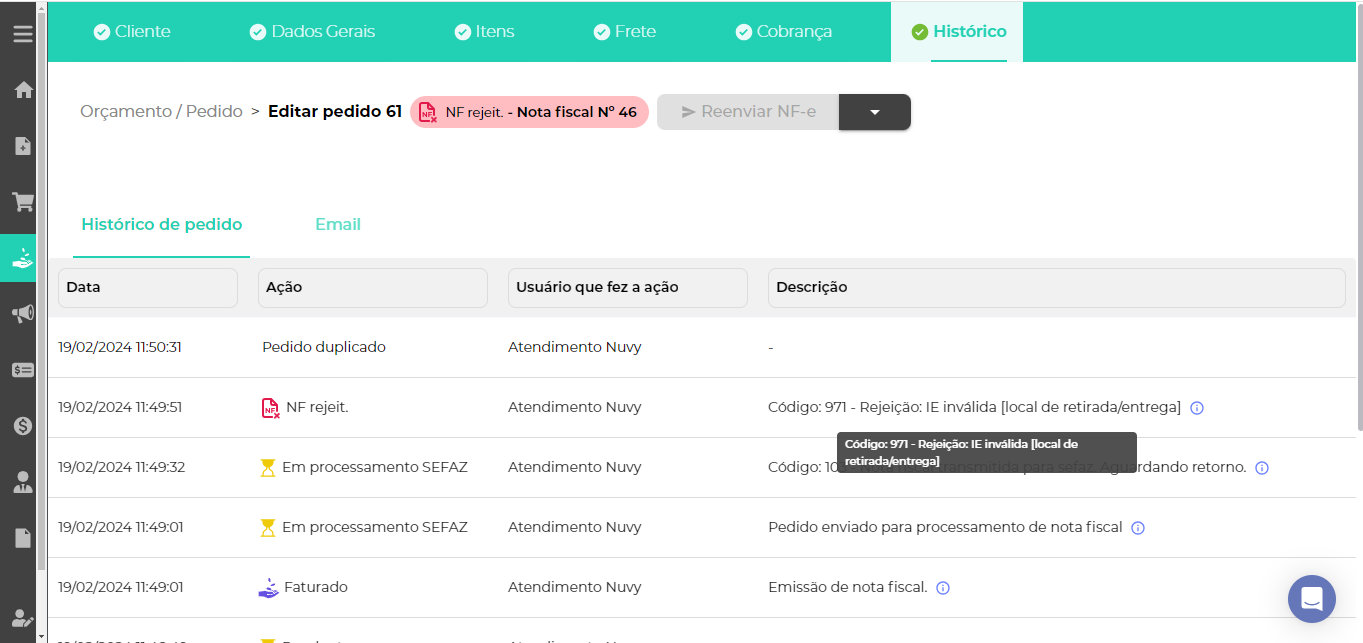Viewport: 1363px width, 643px height.
Task: Click the info icon beside the IE inválida rejection
Action: (x=1197, y=408)
